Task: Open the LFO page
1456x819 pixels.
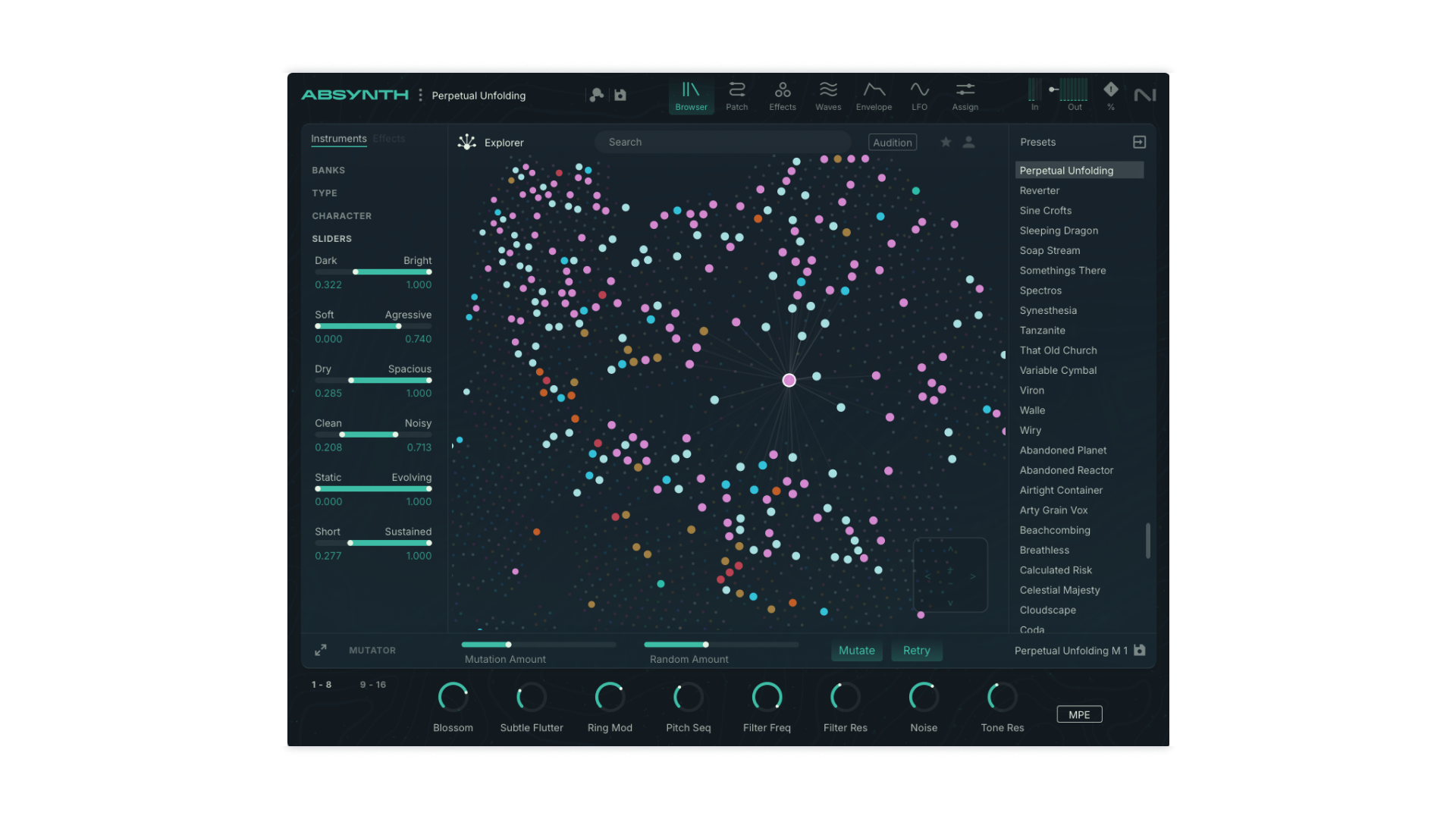Action: point(919,96)
